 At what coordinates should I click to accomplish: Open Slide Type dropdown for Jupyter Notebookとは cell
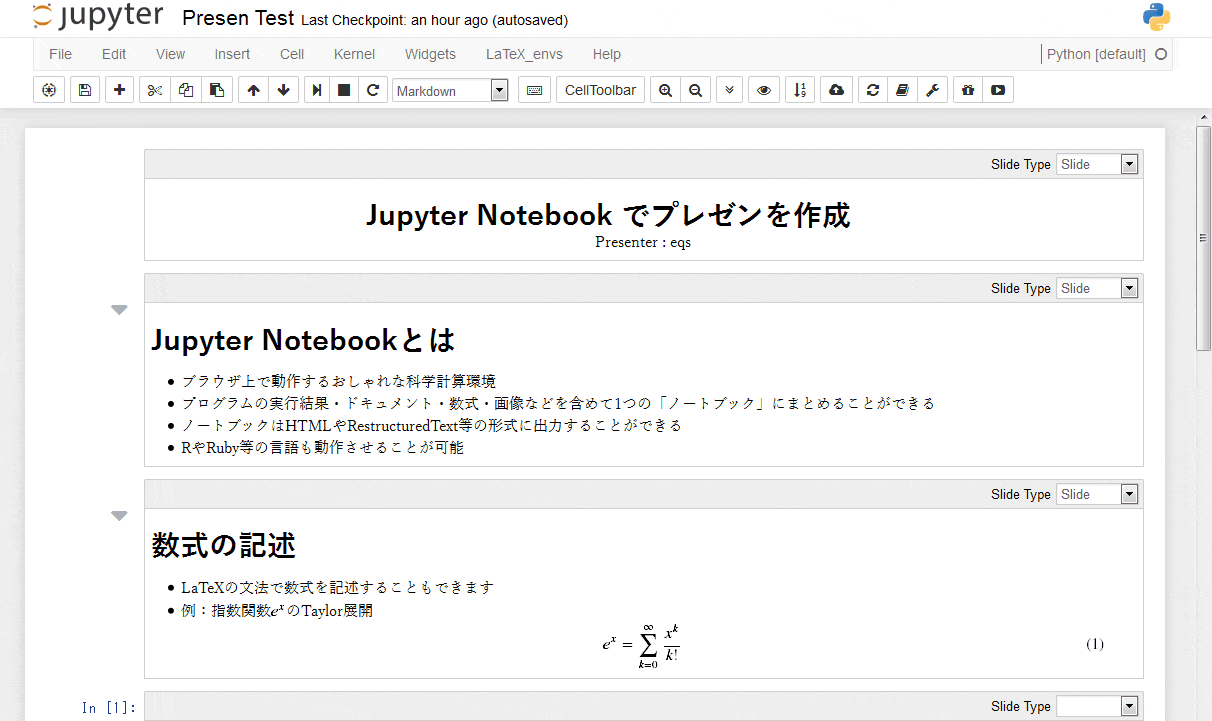(x=1097, y=288)
